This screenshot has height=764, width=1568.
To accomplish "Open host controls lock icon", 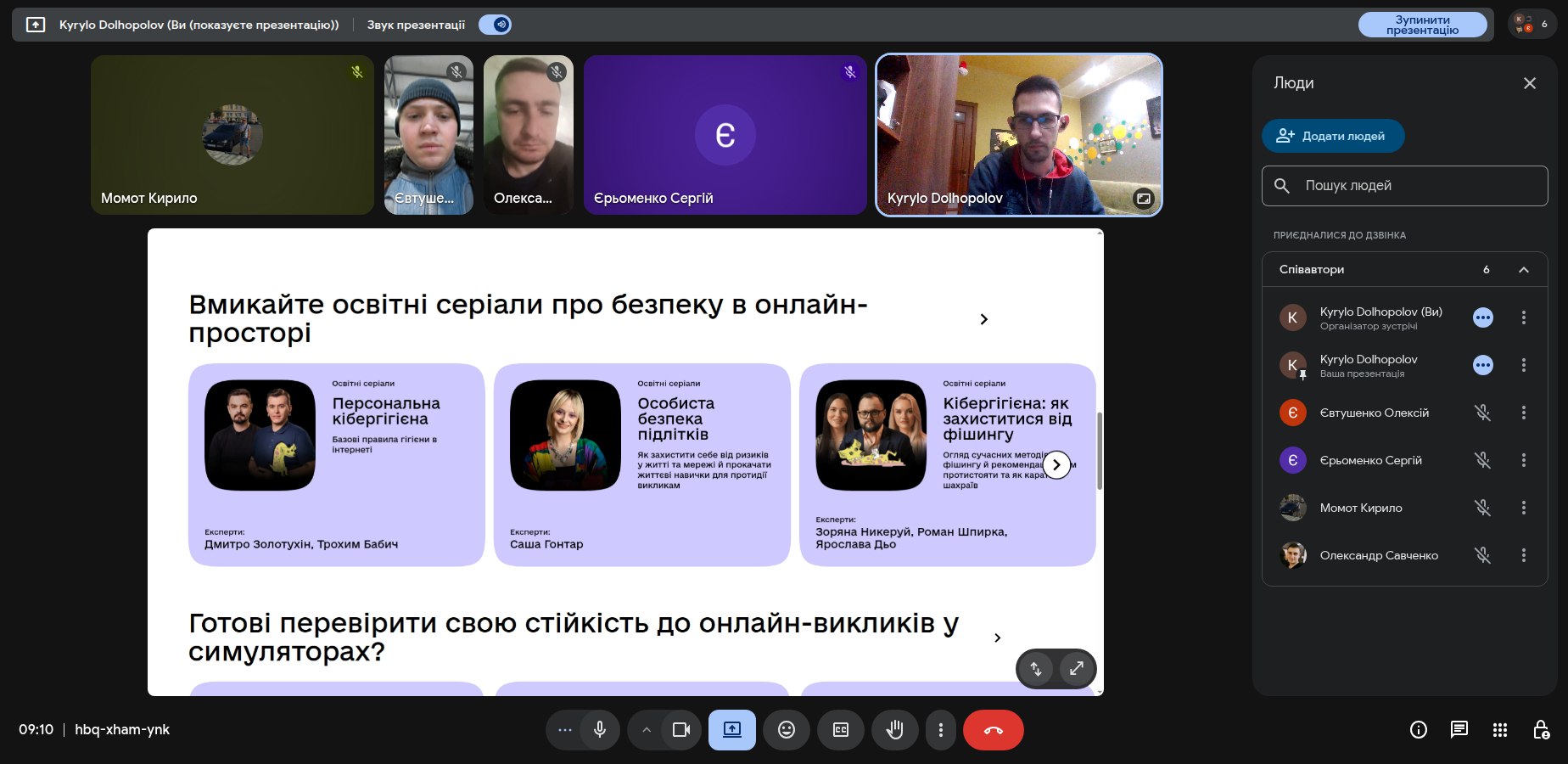I will pyautogui.click(x=1541, y=730).
